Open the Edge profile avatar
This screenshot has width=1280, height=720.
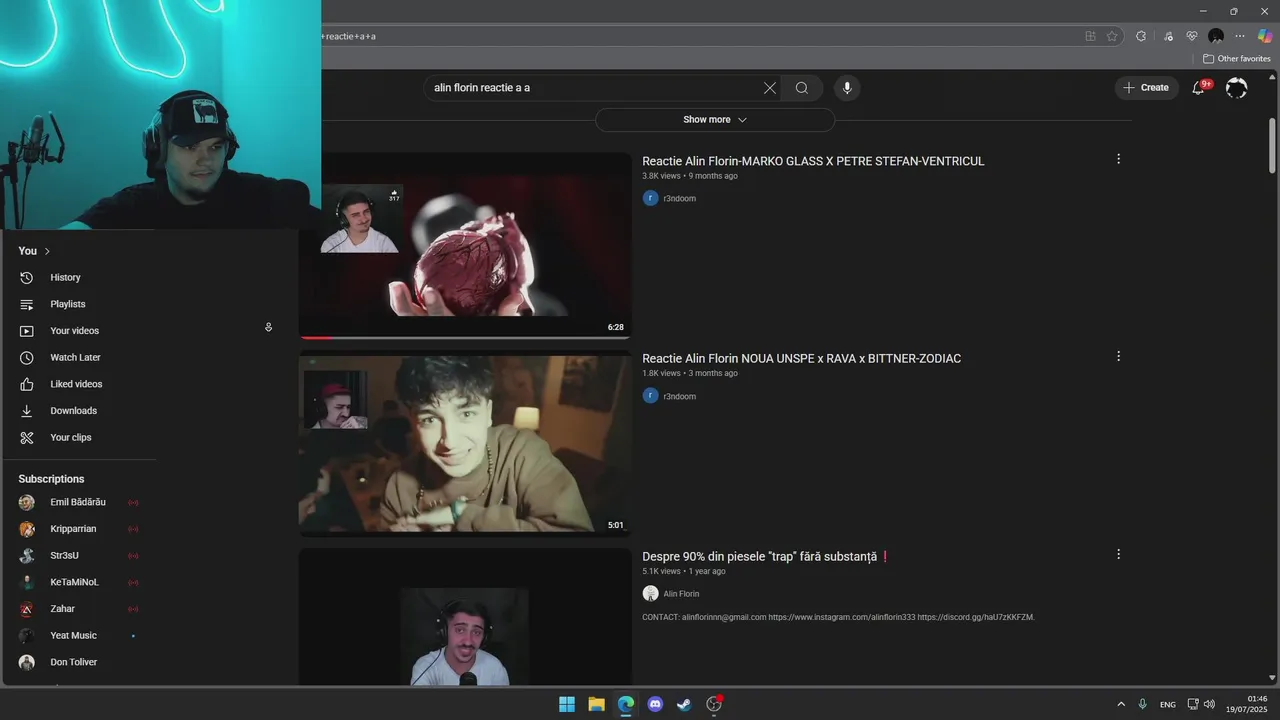(x=1216, y=36)
